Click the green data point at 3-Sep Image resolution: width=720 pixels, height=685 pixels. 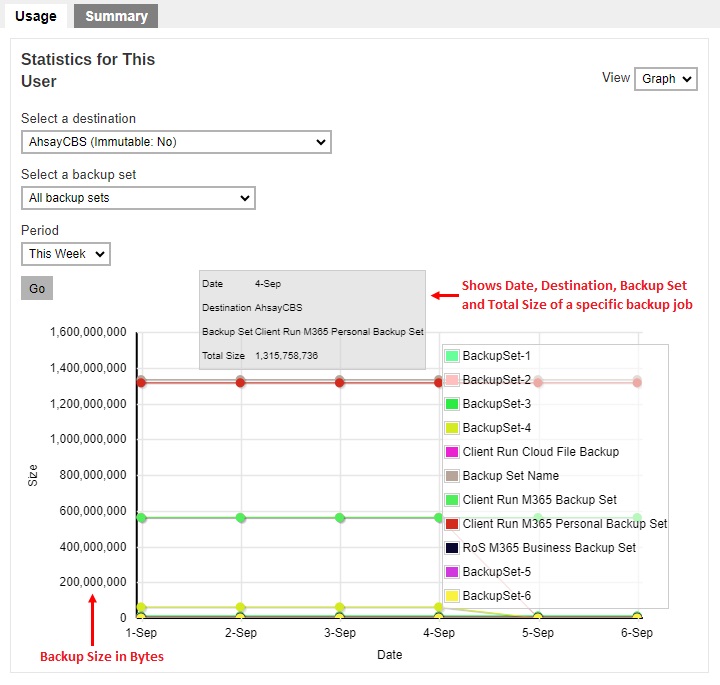point(340,518)
